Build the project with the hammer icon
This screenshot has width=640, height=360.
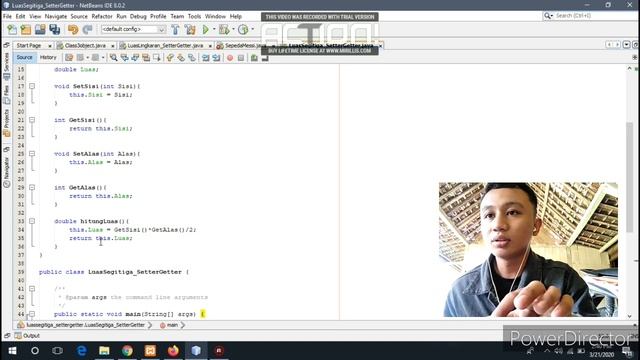point(176,29)
